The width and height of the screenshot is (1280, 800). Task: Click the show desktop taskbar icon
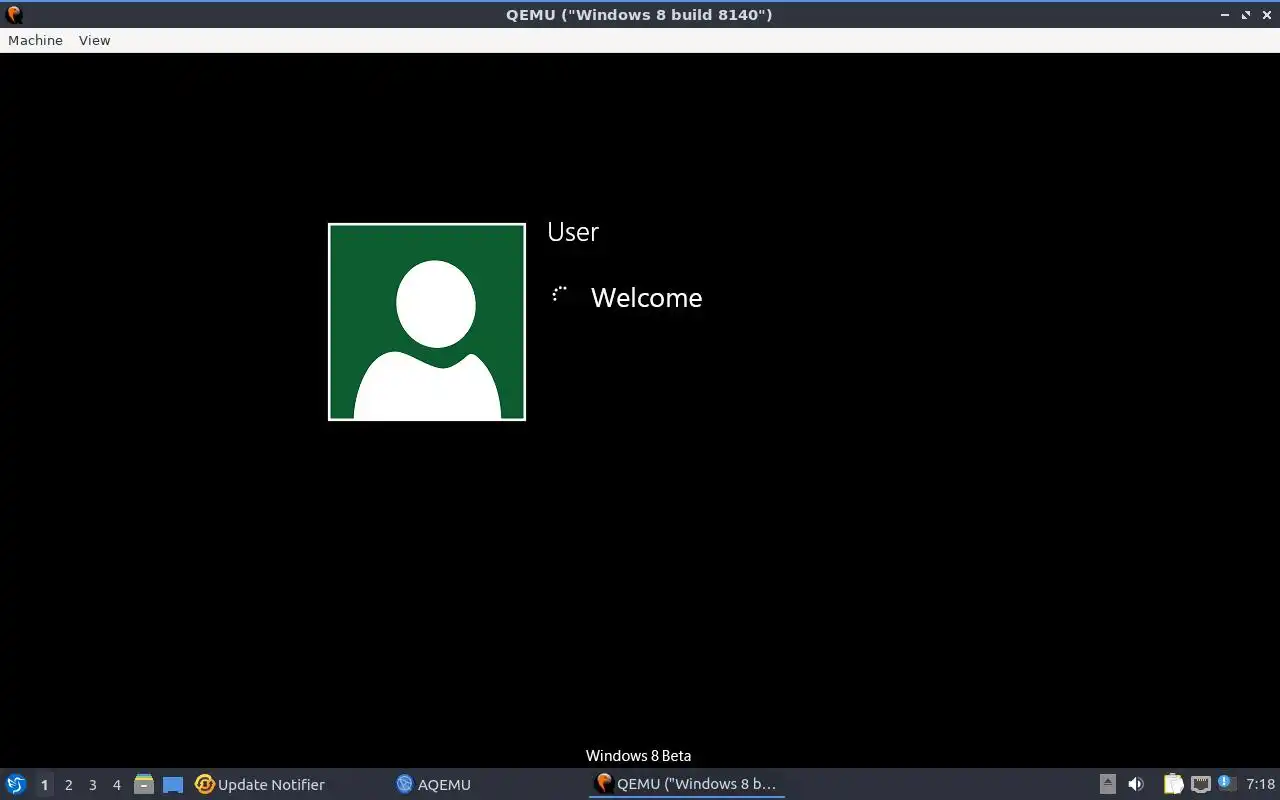pos(173,784)
